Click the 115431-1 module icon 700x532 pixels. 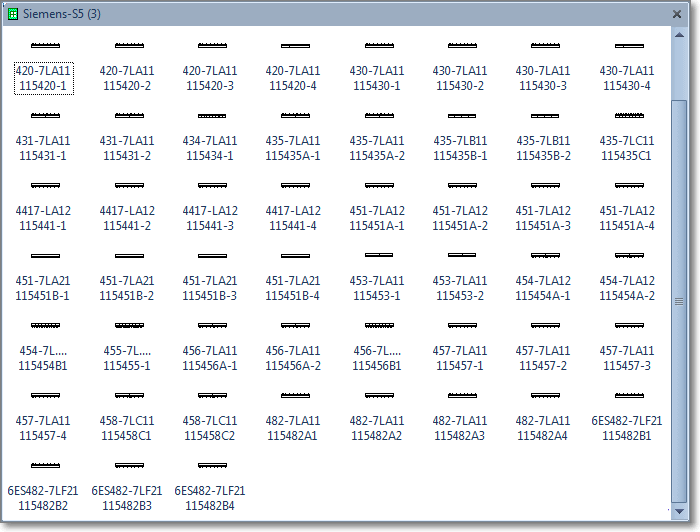[x=45, y=116]
